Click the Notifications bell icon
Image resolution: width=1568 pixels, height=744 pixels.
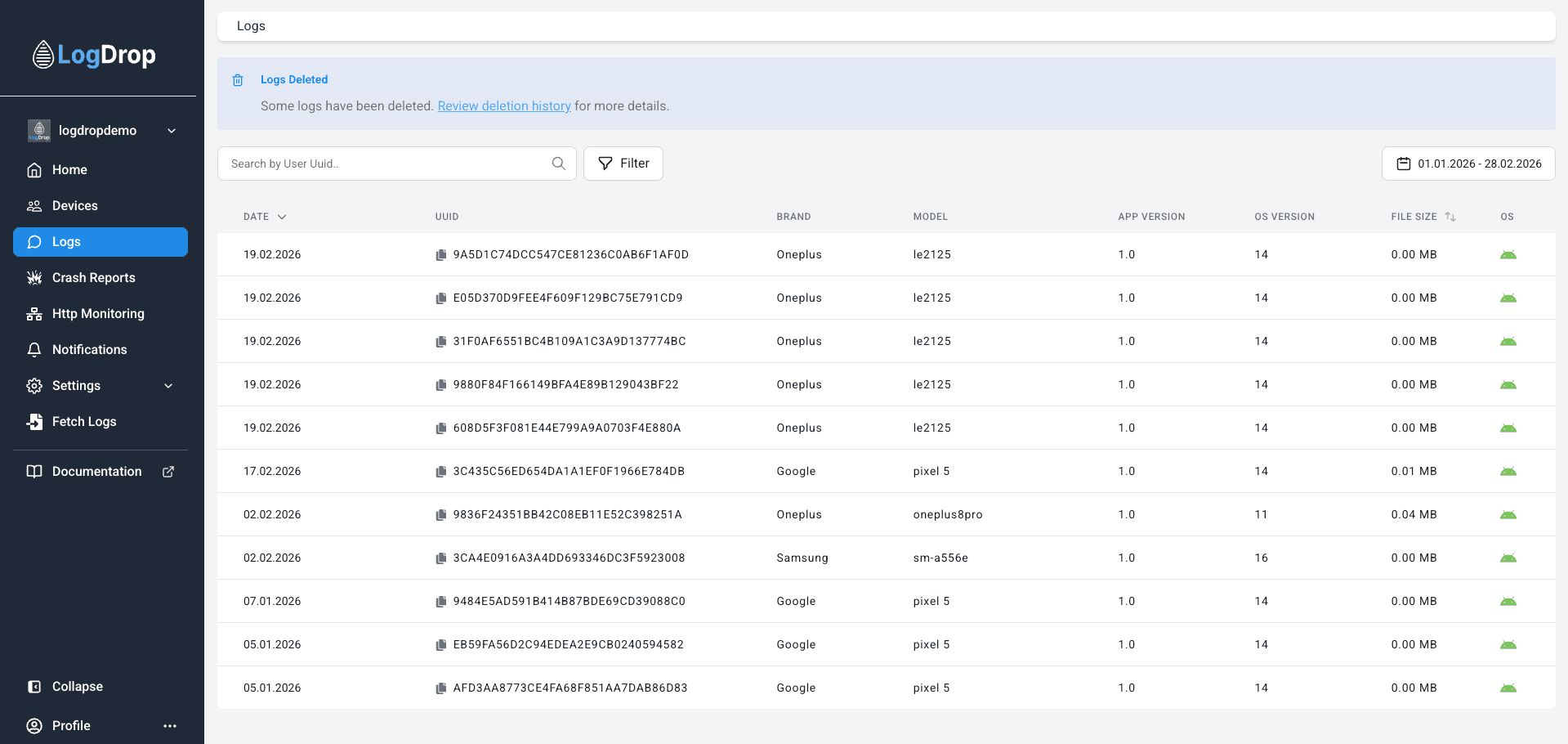tap(34, 350)
